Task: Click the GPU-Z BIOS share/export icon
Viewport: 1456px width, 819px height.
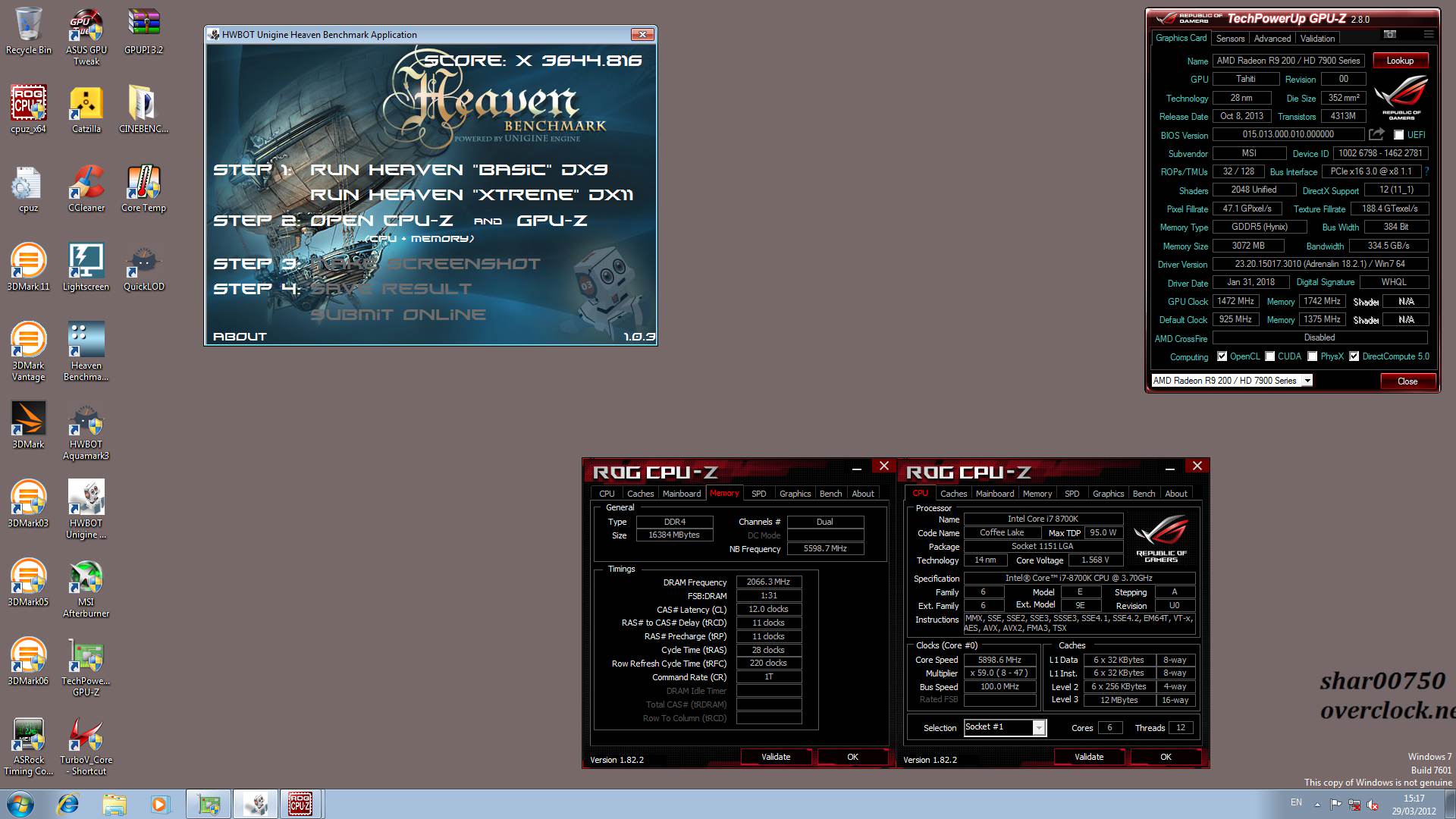Action: click(1376, 134)
